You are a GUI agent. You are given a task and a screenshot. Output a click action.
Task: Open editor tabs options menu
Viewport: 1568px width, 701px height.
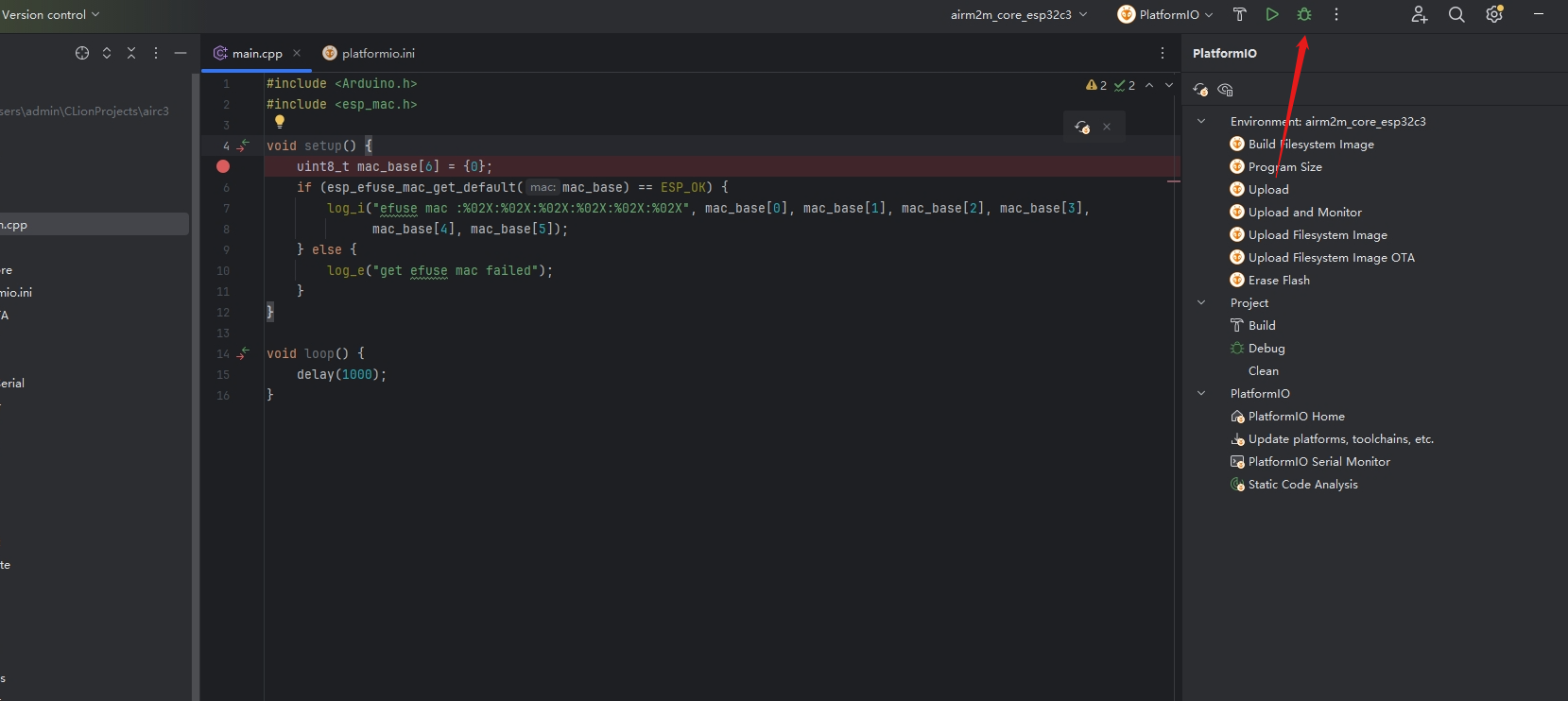(1163, 53)
